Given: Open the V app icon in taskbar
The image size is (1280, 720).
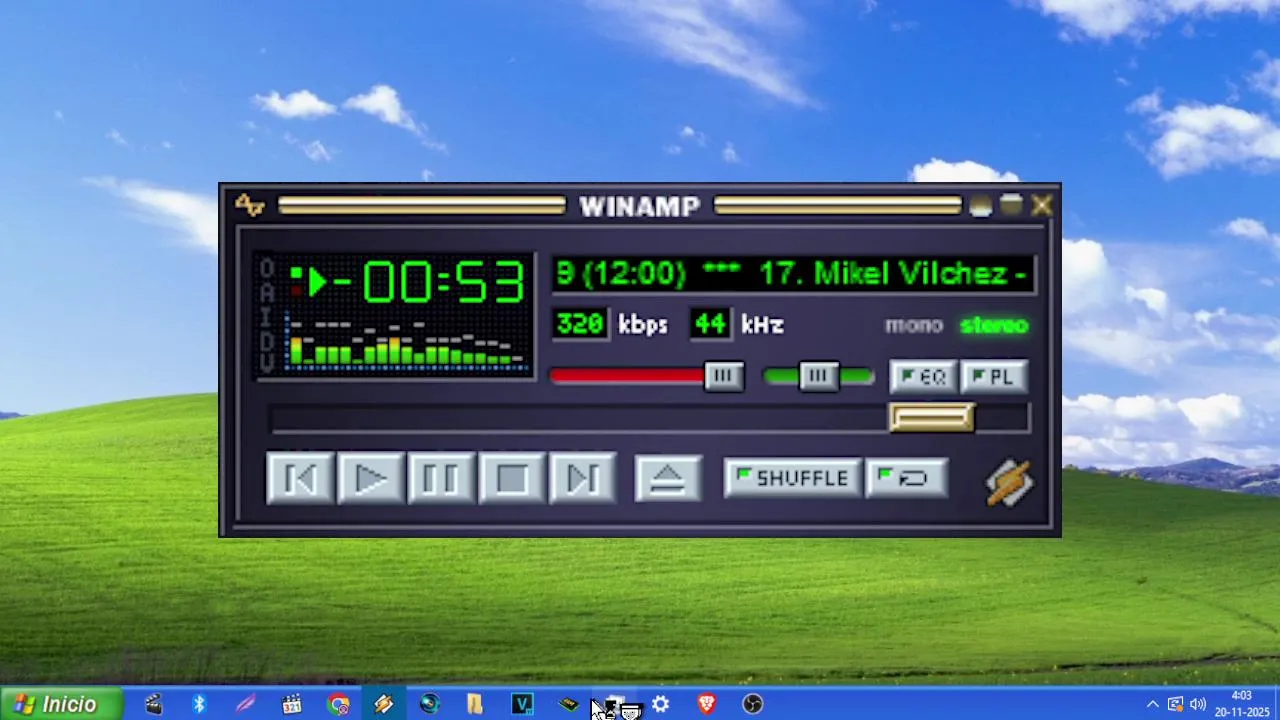Looking at the screenshot, I should pyautogui.click(x=522, y=704).
